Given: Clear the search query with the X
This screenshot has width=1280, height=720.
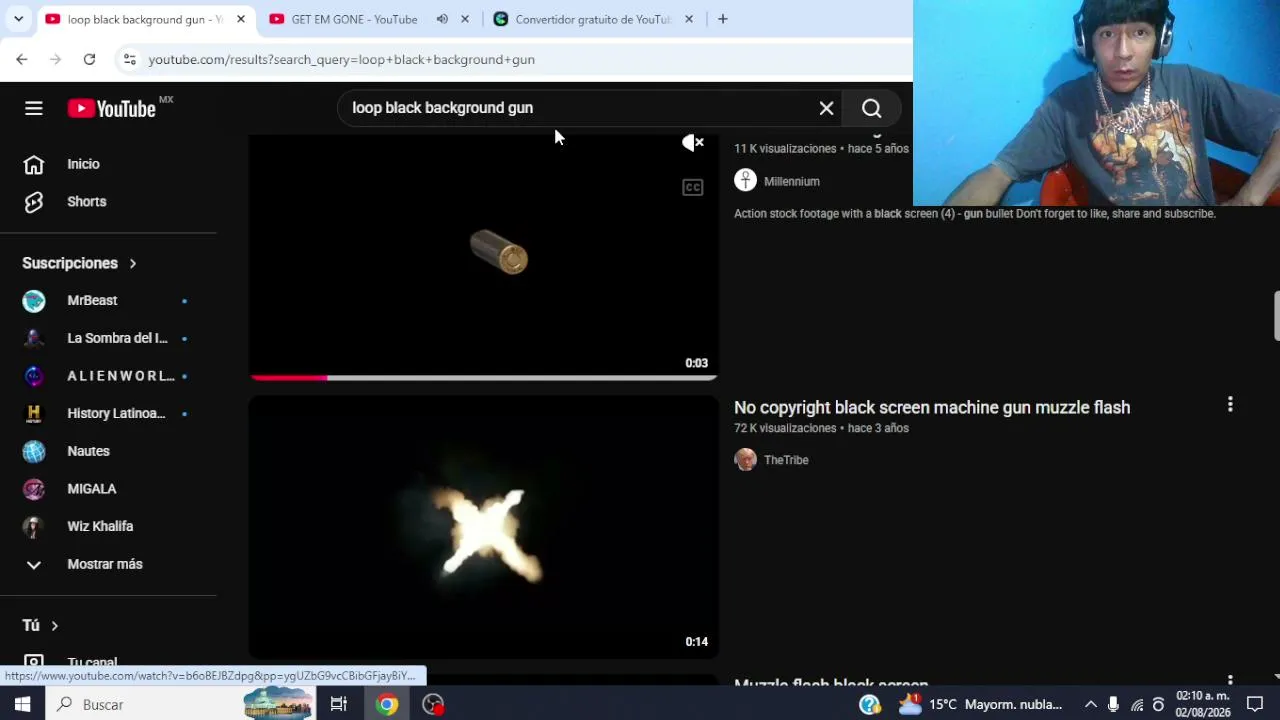Looking at the screenshot, I should coord(826,108).
